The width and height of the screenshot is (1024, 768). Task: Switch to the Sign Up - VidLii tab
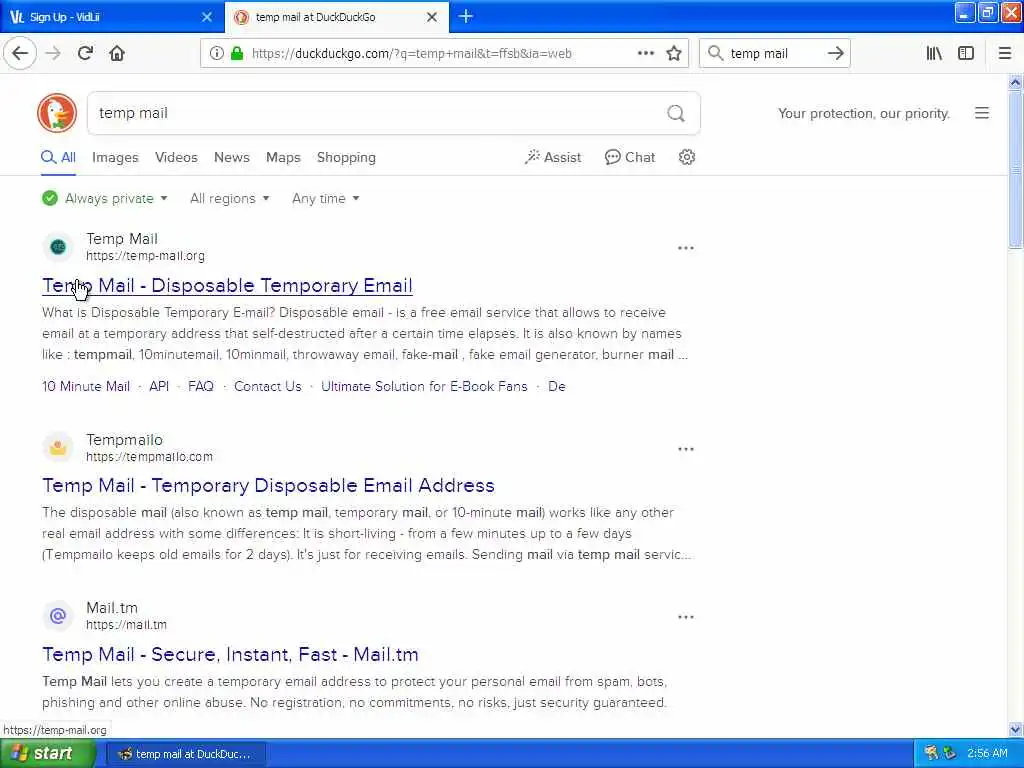coord(111,17)
